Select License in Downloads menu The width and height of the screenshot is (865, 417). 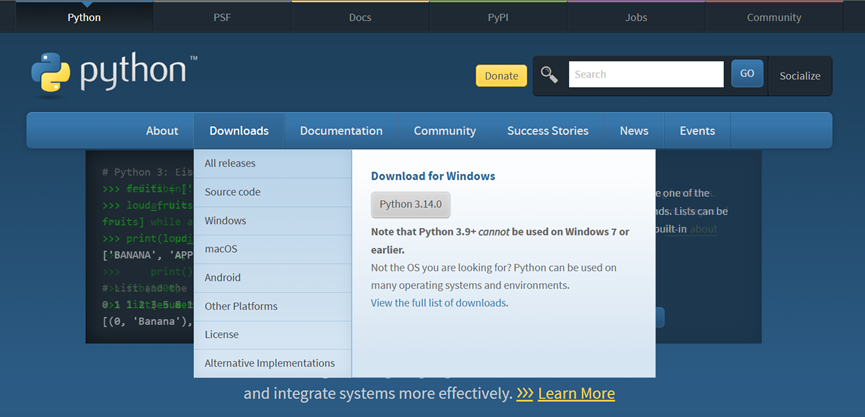tap(273, 335)
